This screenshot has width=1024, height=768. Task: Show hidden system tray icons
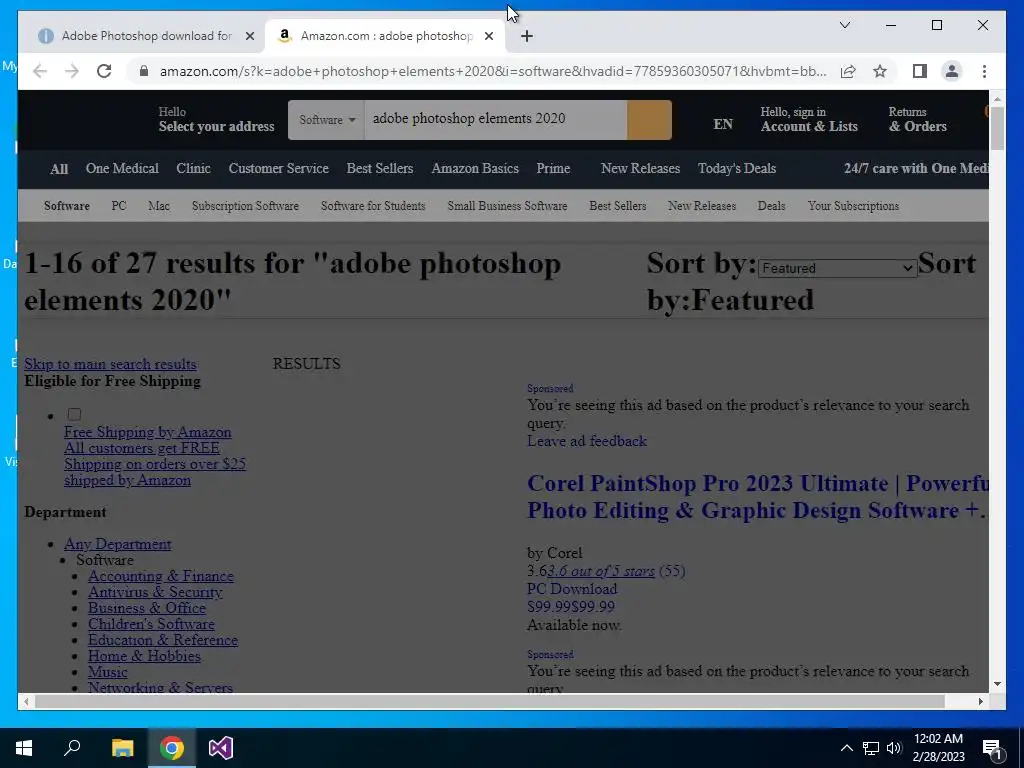(846, 748)
